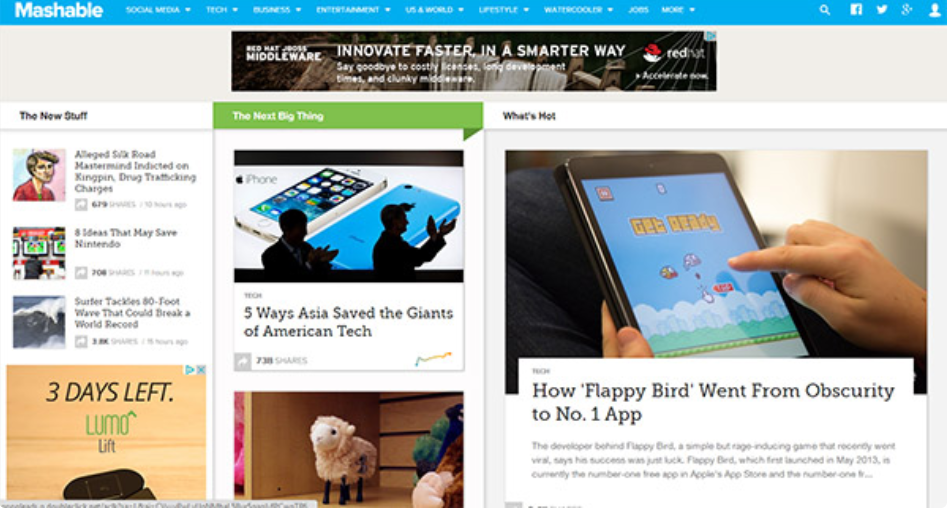Share arrow beside 738 shares

point(243,361)
